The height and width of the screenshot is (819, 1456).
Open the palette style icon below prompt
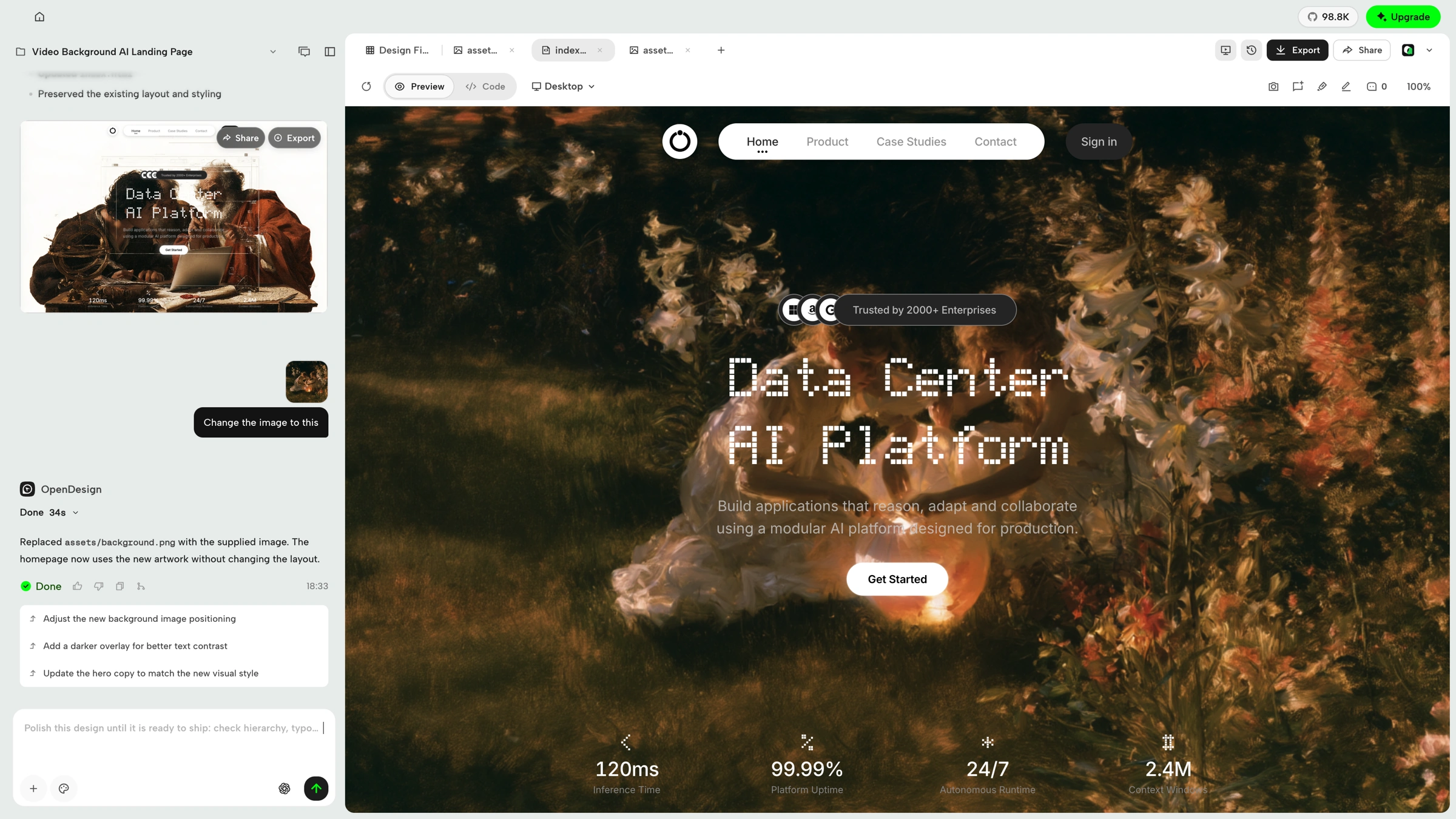[64, 788]
